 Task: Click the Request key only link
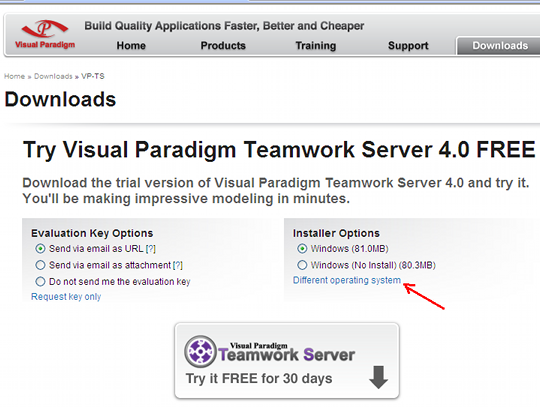pyautogui.click(x=66, y=296)
